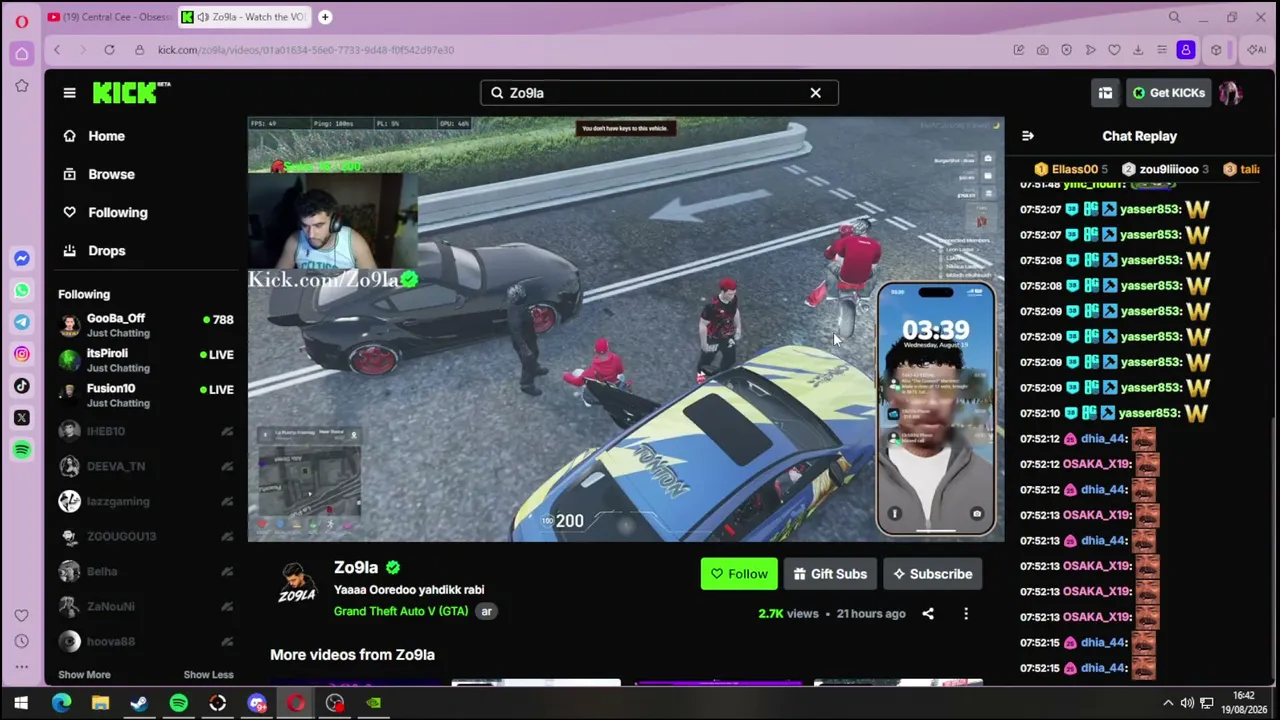Open Spotify in Opera sidebar
Screen dimensions: 1280x720
(21, 450)
